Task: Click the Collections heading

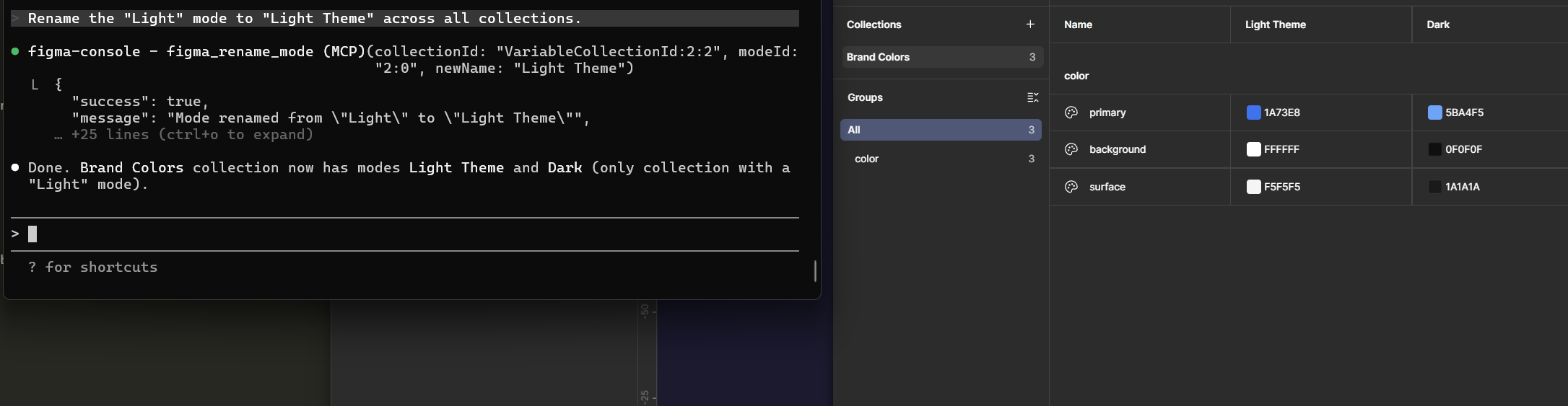Action: (x=874, y=25)
